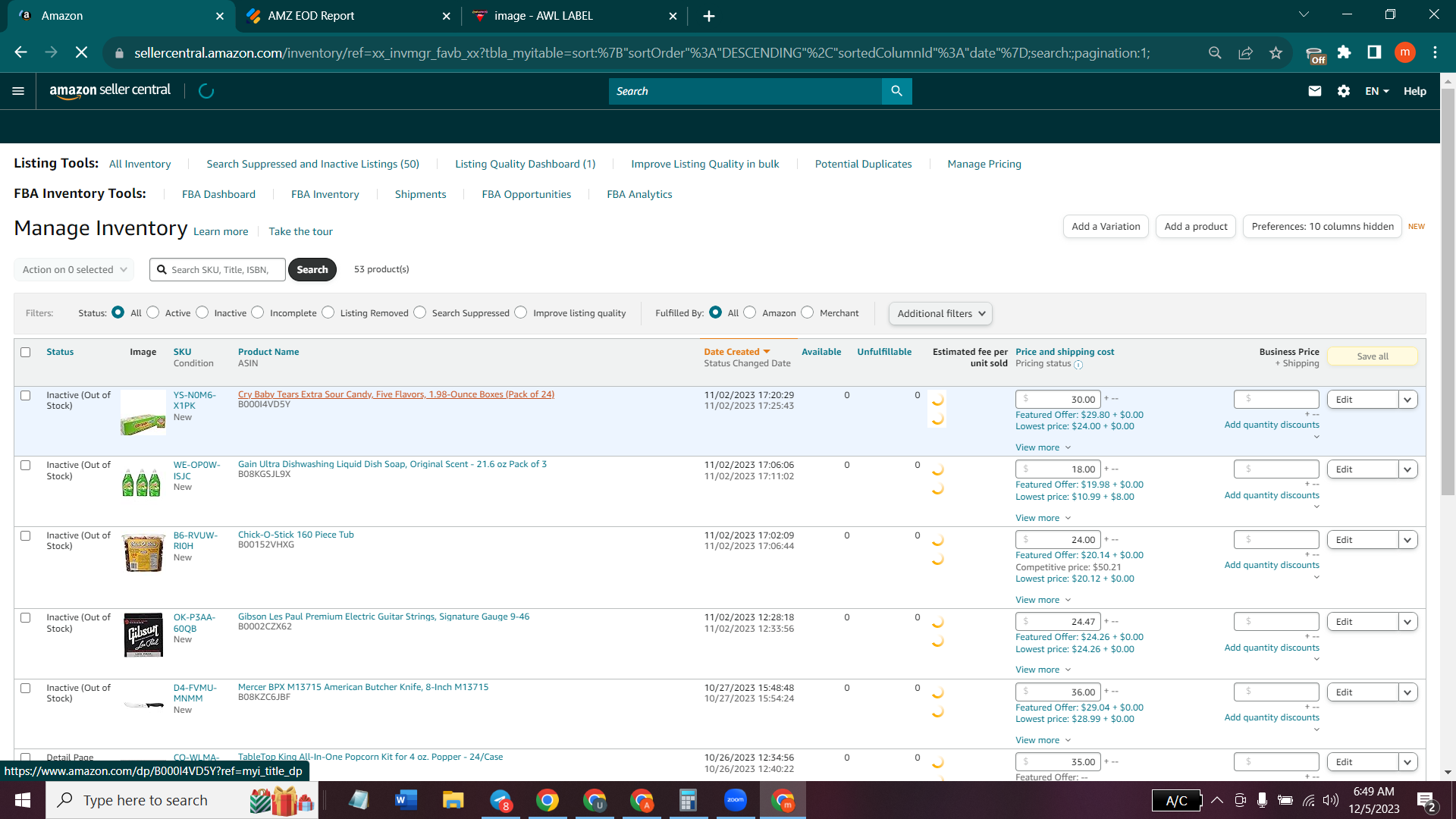Open the Shipments page
The width and height of the screenshot is (1456, 819).
(x=421, y=194)
